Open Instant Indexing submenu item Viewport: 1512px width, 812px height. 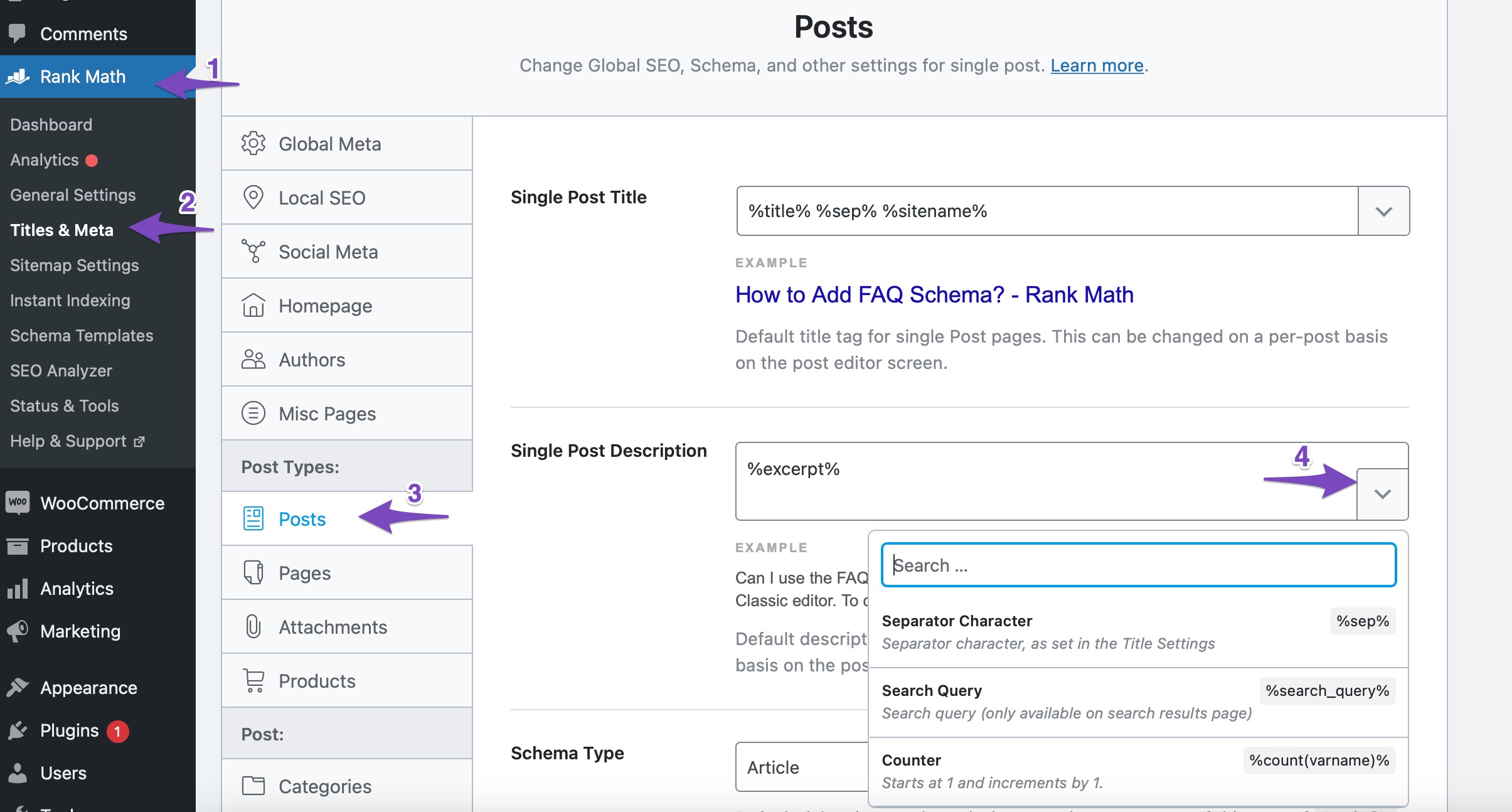pyautogui.click(x=70, y=300)
